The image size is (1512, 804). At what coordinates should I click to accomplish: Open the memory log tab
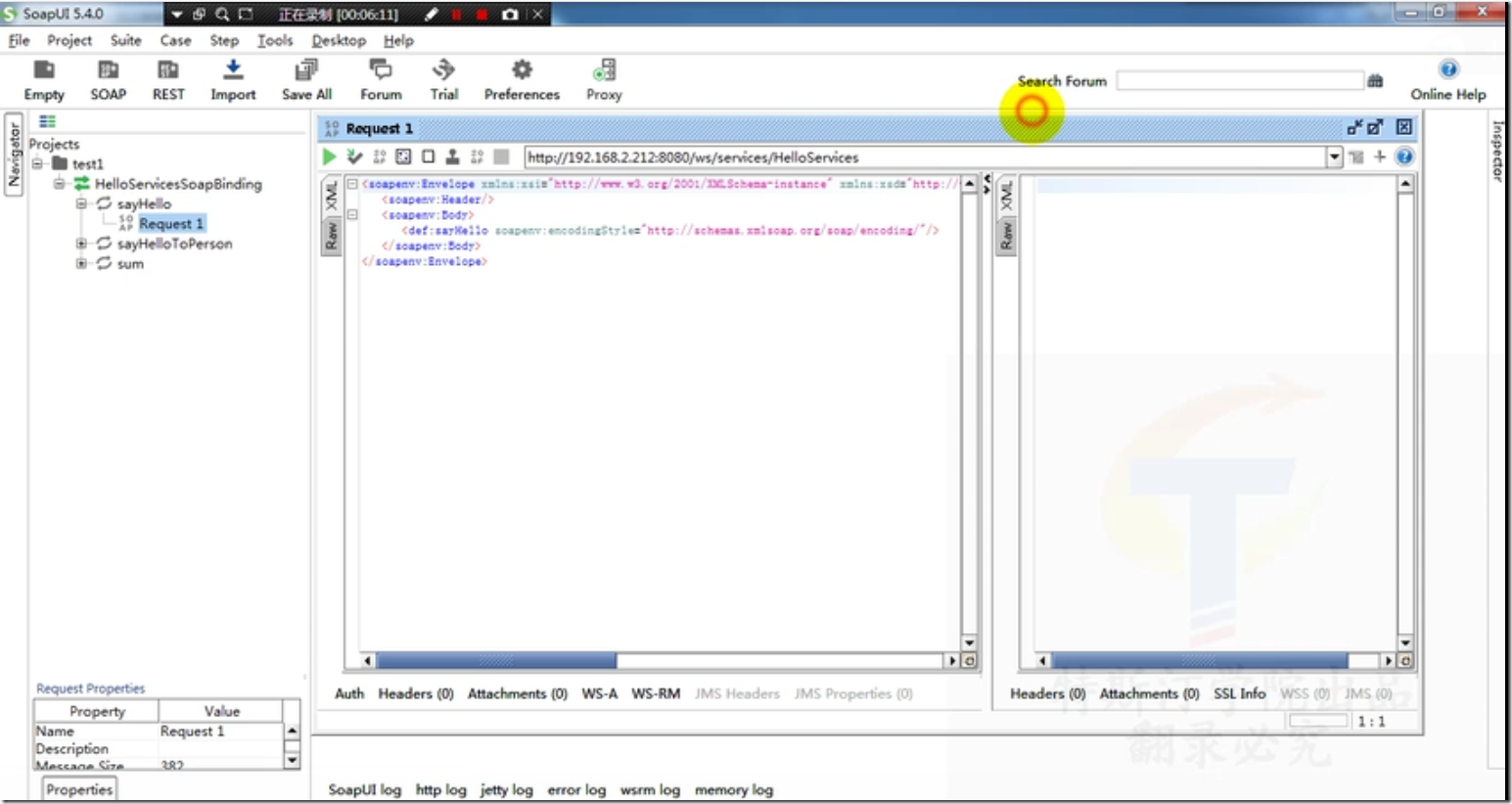(734, 789)
